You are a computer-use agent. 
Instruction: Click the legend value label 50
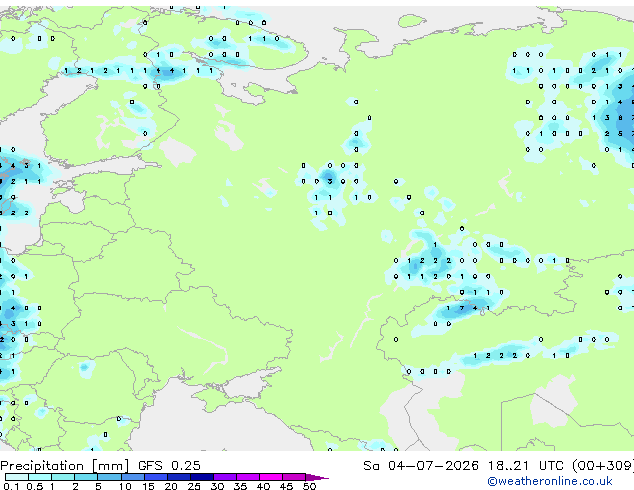(309, 486)
